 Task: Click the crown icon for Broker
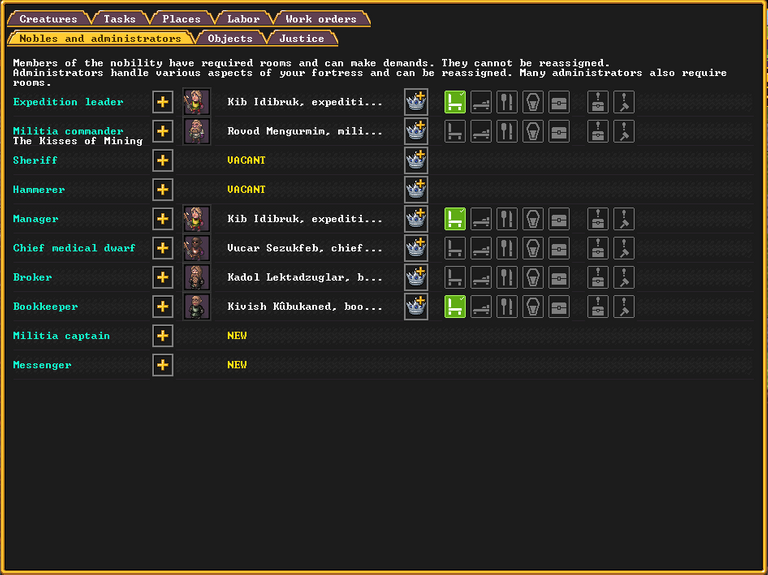pos(416,277)
